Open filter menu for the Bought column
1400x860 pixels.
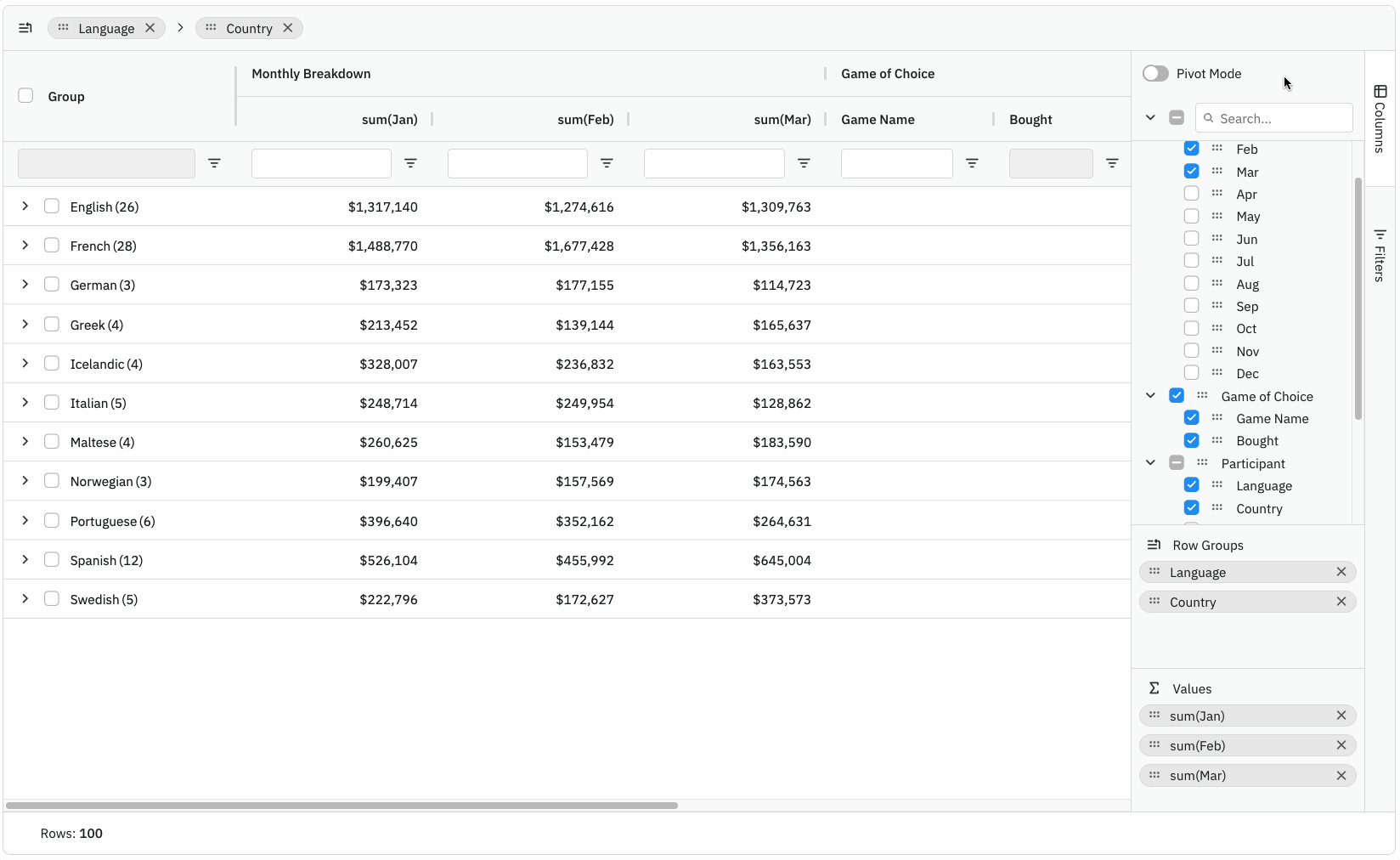(x=1113, y=163)
